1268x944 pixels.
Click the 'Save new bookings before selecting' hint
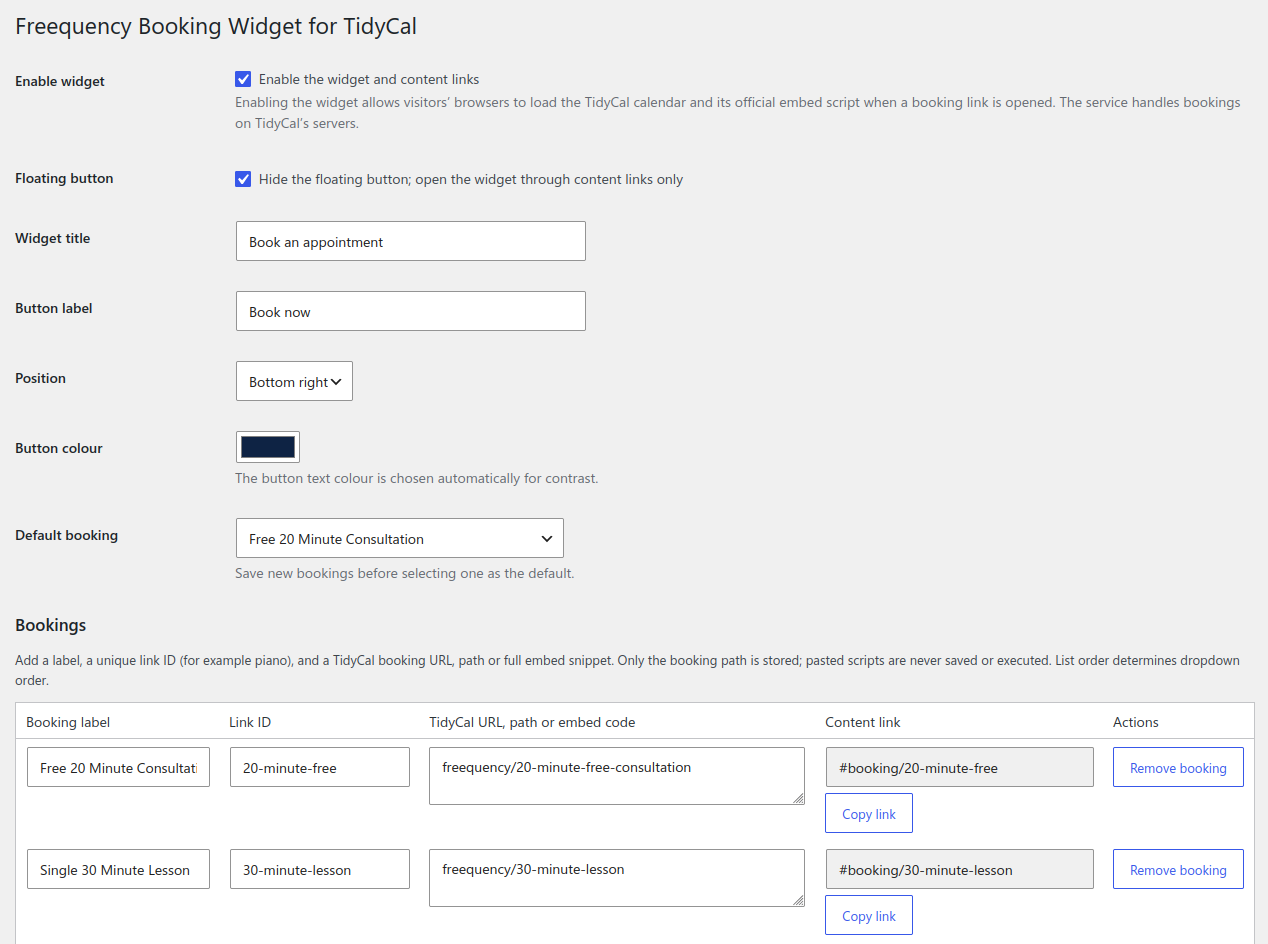coord(405,574)
